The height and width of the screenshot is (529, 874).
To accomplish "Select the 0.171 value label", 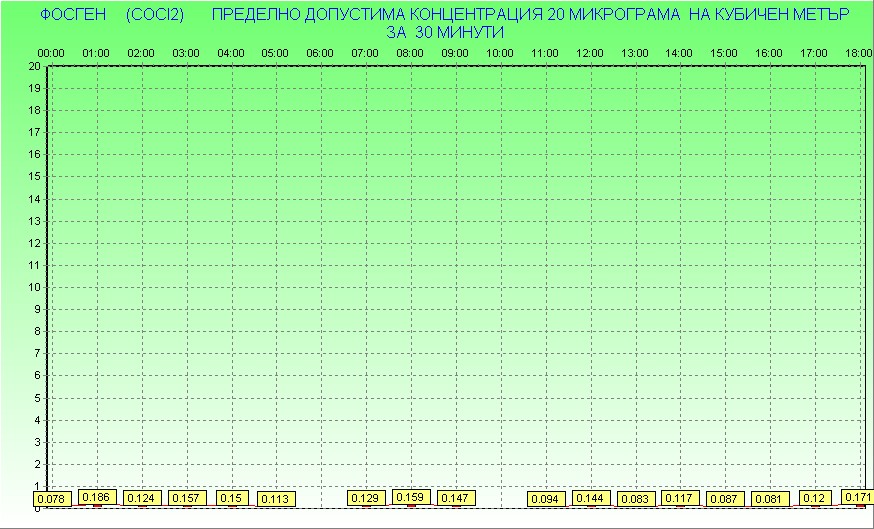I will 857,497.
